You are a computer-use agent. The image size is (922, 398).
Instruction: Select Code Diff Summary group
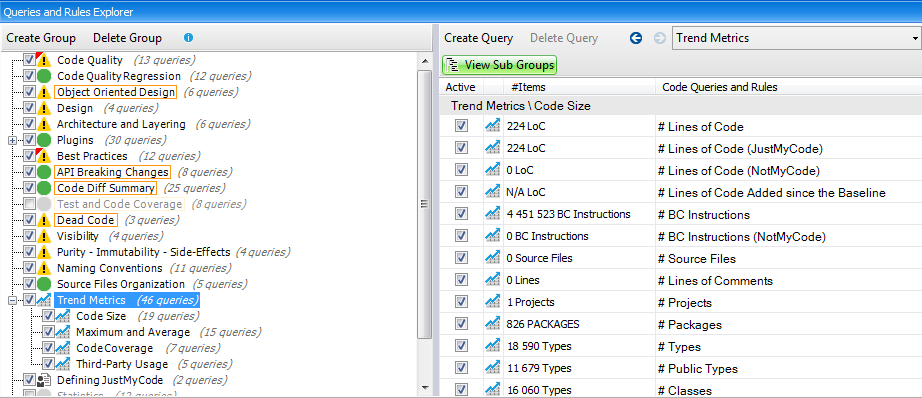click(x=106, y=188)
